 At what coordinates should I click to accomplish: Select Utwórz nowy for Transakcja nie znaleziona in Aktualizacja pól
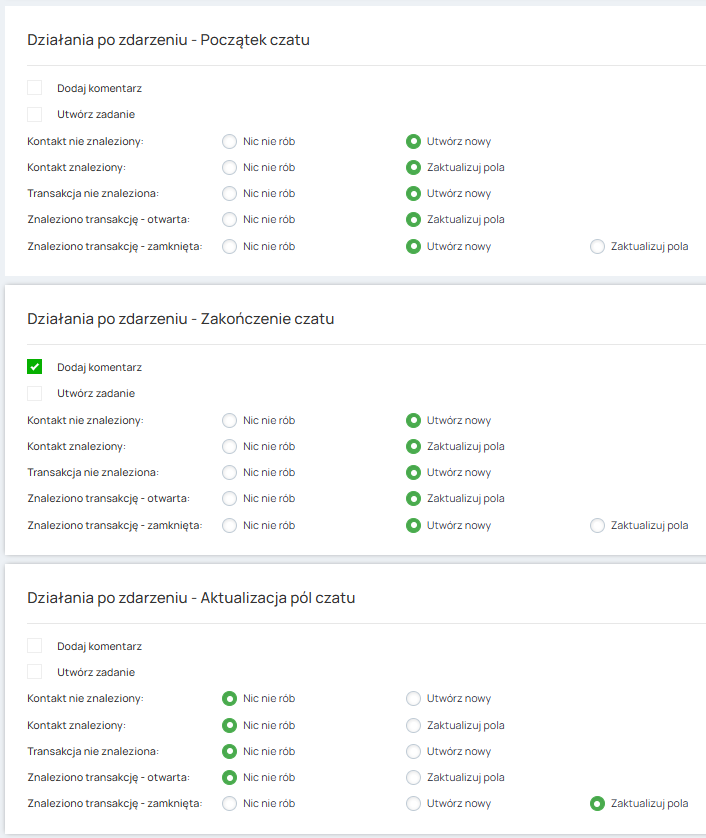(x=413, y=751)
